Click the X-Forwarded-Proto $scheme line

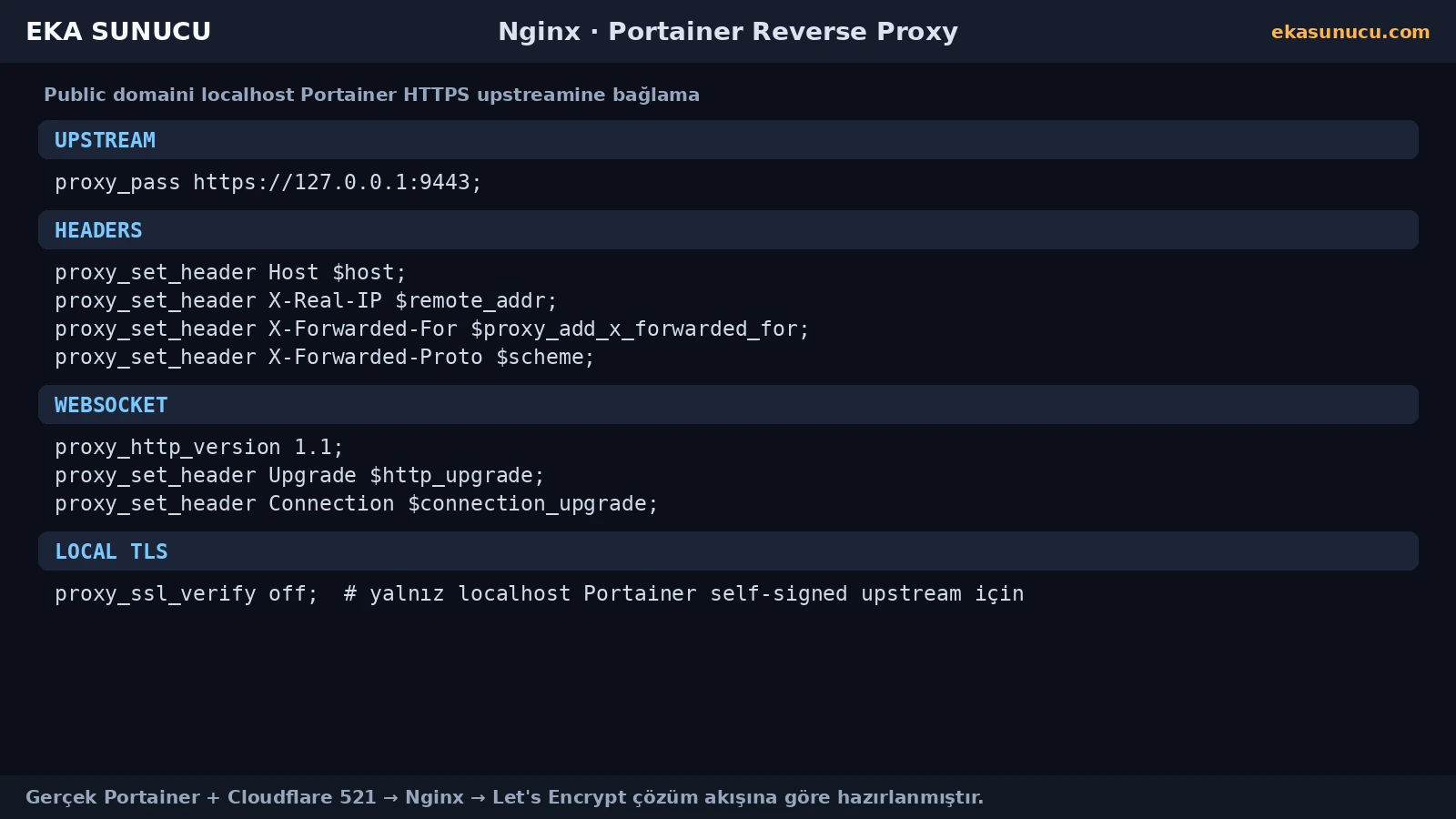click(x=325, y=357)
